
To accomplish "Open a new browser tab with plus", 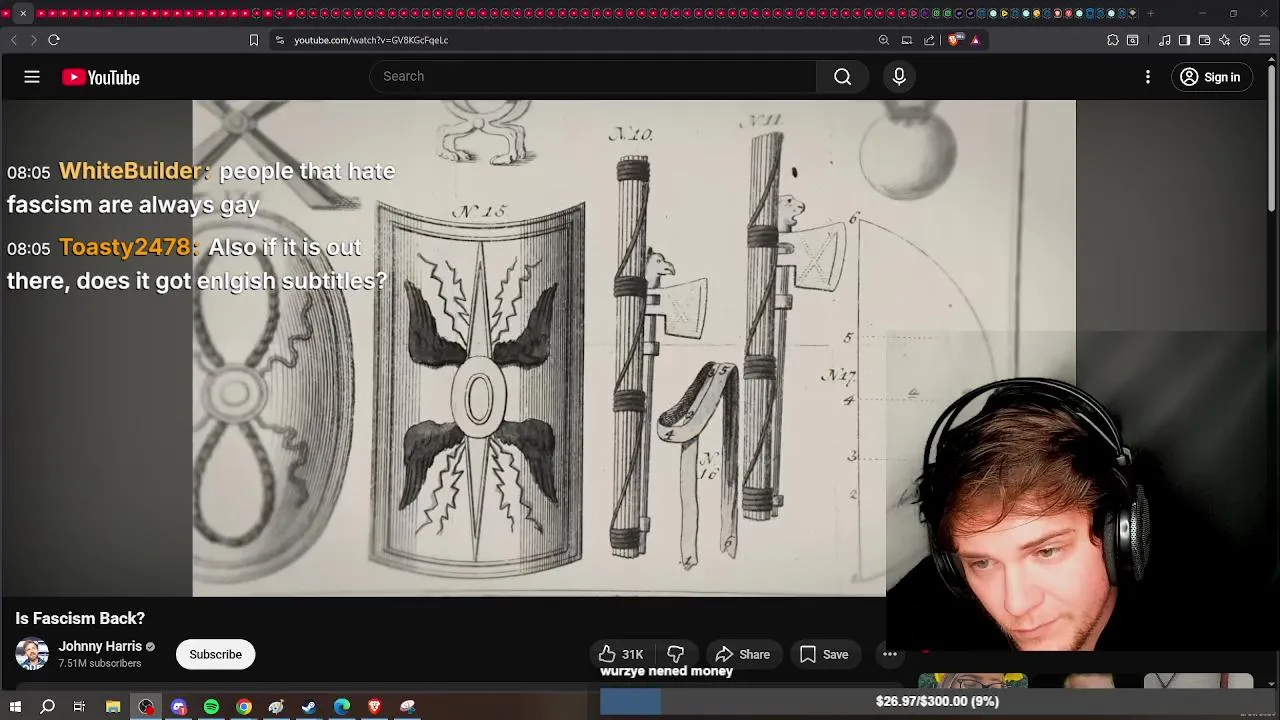I will 1150,13.
